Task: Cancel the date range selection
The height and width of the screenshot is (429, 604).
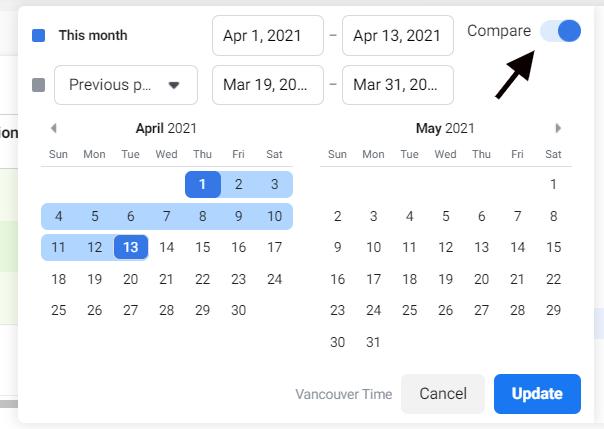Action: pos(443,394)
